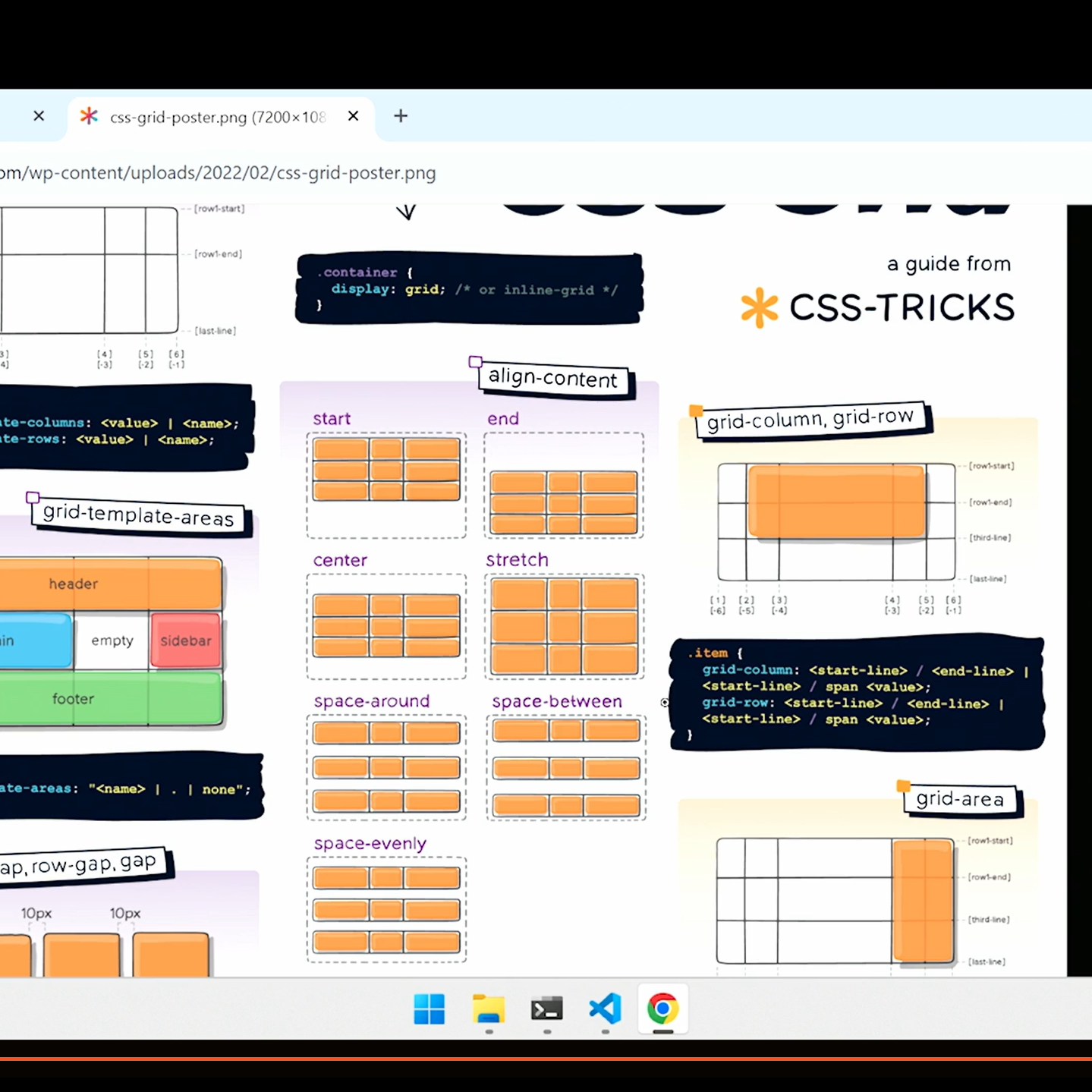Open the Windows Start menu
Image resolution: width=1092 pixels, height=1092 pixels.
coord(430,1009)
